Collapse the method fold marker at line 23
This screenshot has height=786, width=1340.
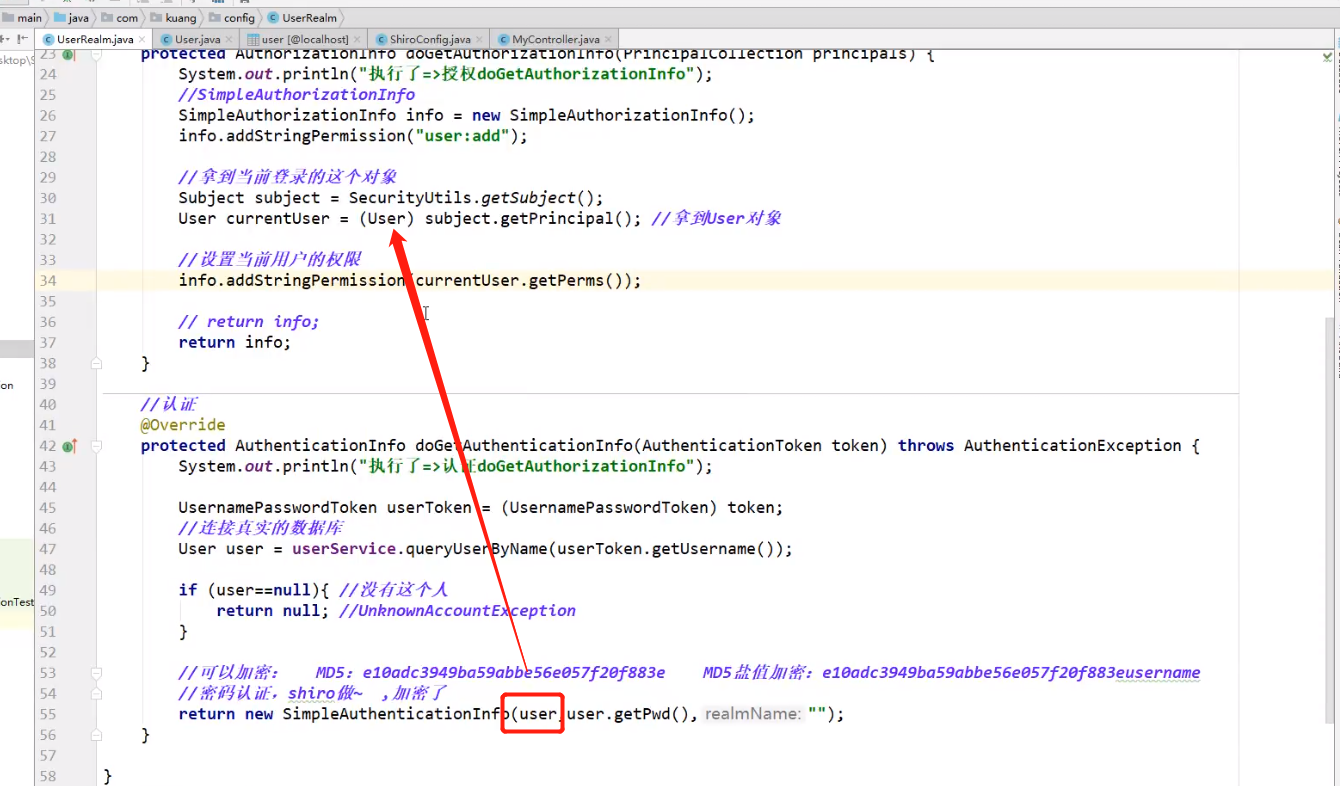coord(96,55)
